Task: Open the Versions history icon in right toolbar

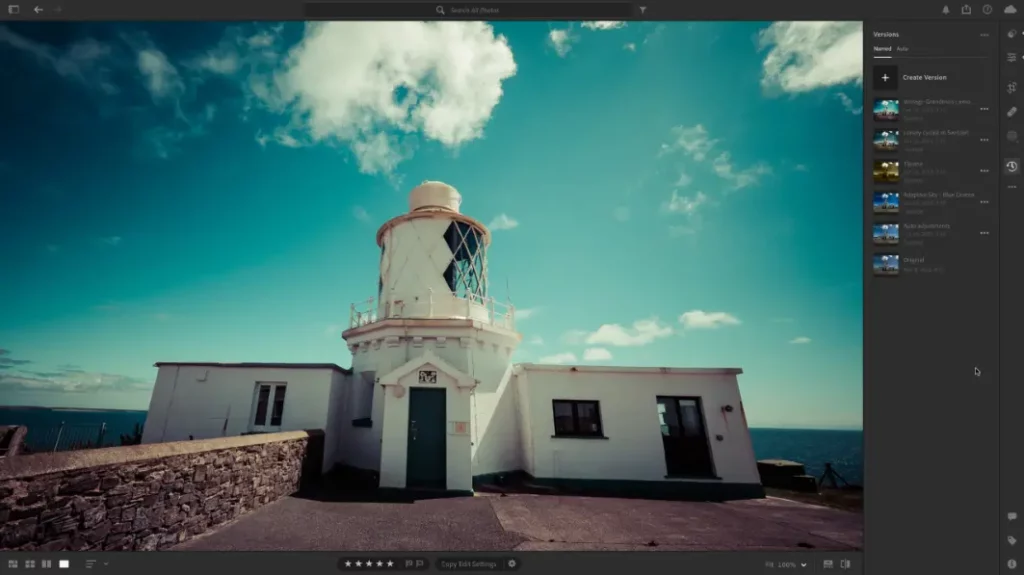Action: pos(1012,166)
